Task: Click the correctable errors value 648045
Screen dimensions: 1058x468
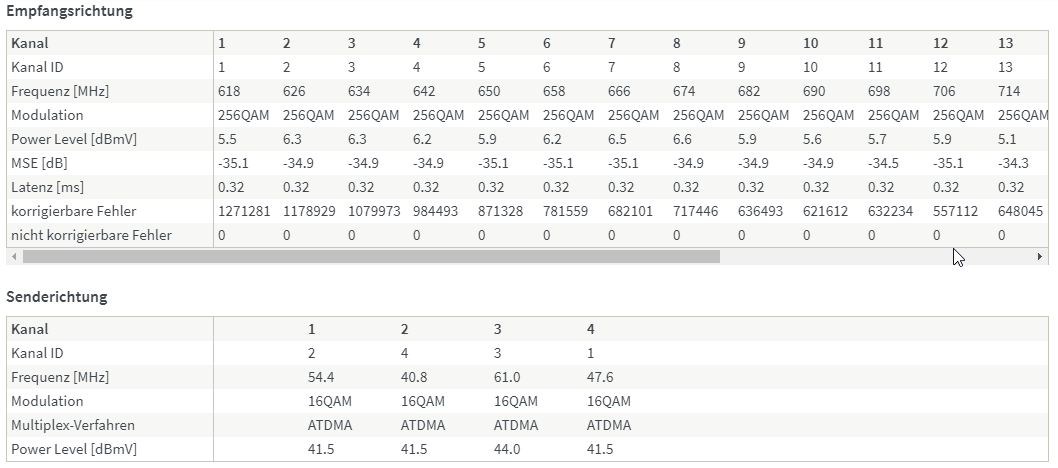Action: click(1021, 211)
